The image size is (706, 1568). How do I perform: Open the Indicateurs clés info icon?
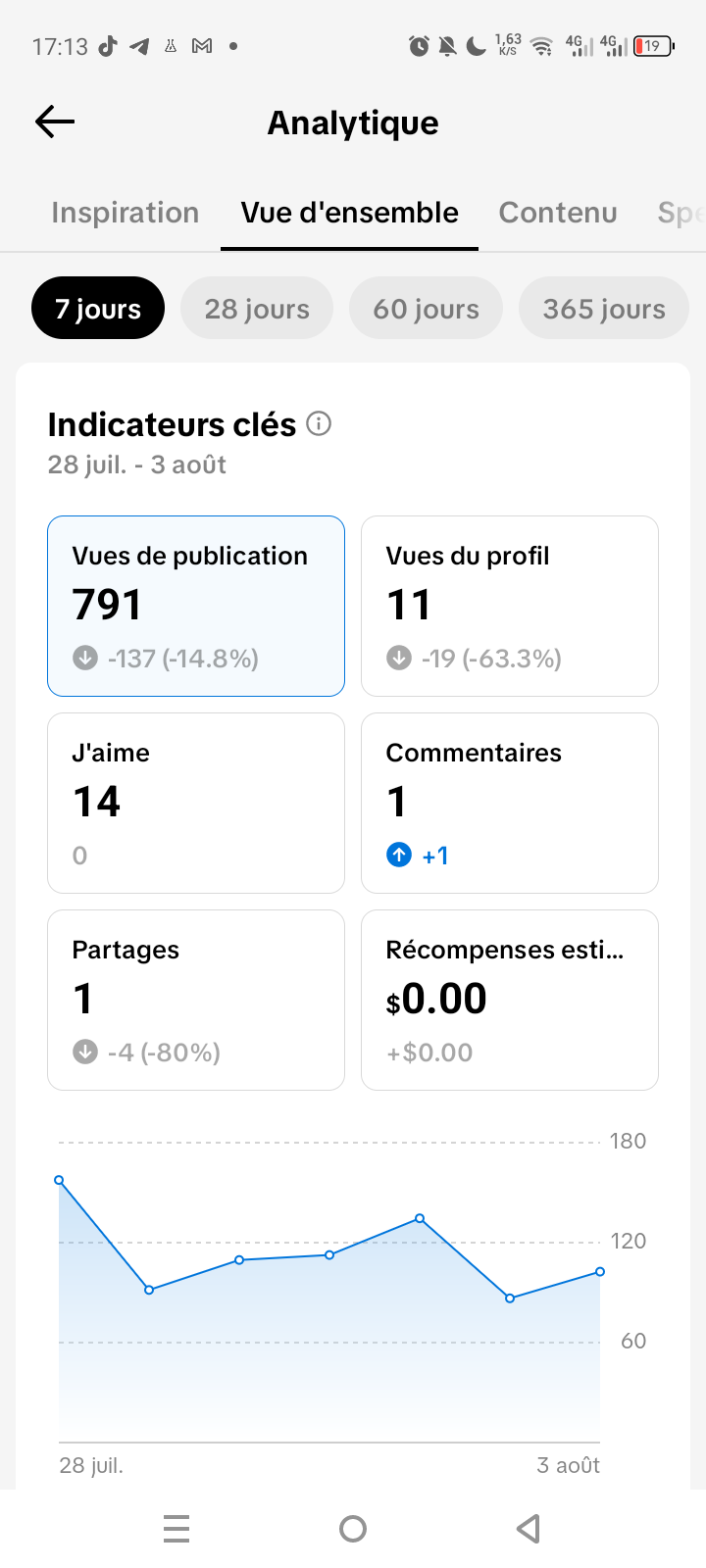pos(319,423)
